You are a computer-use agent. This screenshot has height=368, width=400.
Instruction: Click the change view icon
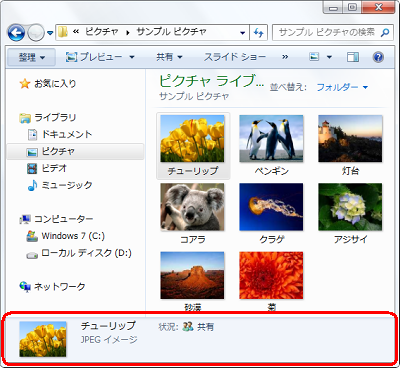tap(314, 57)
